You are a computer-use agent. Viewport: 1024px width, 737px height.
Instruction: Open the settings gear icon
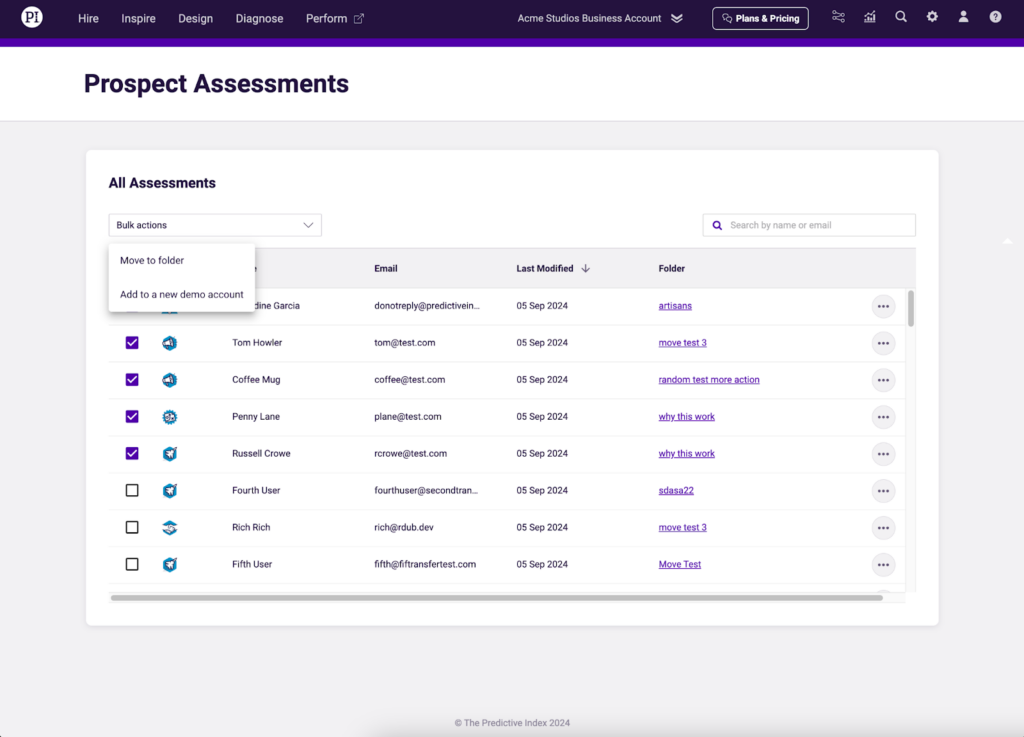point(932,18)
